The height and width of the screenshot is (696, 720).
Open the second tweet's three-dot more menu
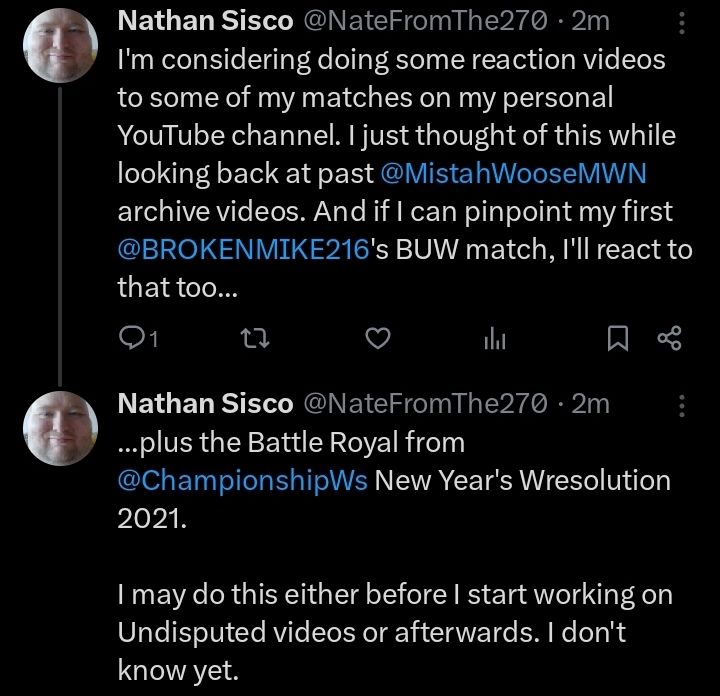[x=682, y=403]
